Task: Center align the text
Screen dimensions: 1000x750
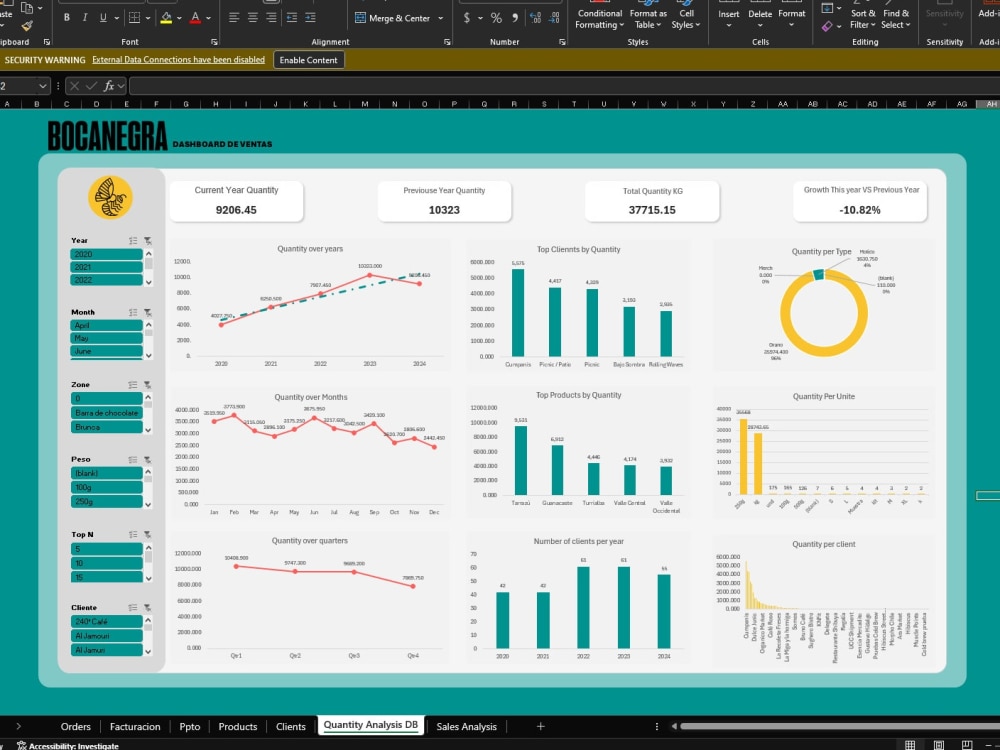Action: click(253, 18)
